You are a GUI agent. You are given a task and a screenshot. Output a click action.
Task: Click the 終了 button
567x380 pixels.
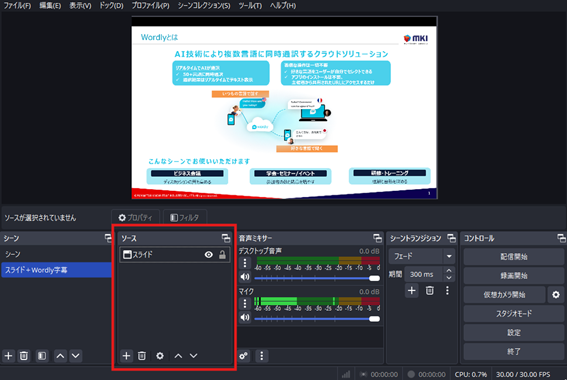point(514,351)
